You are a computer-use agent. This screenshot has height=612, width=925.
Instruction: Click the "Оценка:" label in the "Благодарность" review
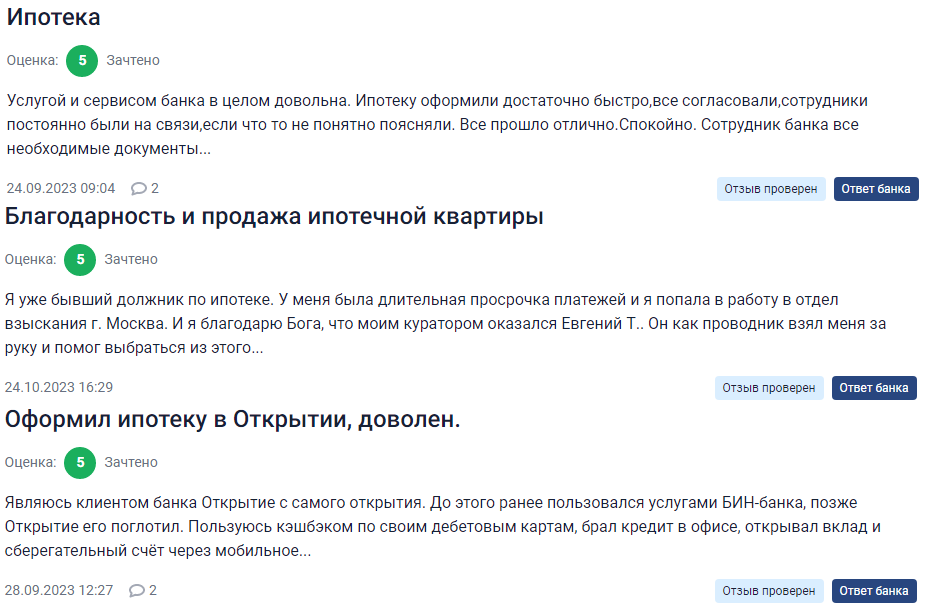pos(31,260)
